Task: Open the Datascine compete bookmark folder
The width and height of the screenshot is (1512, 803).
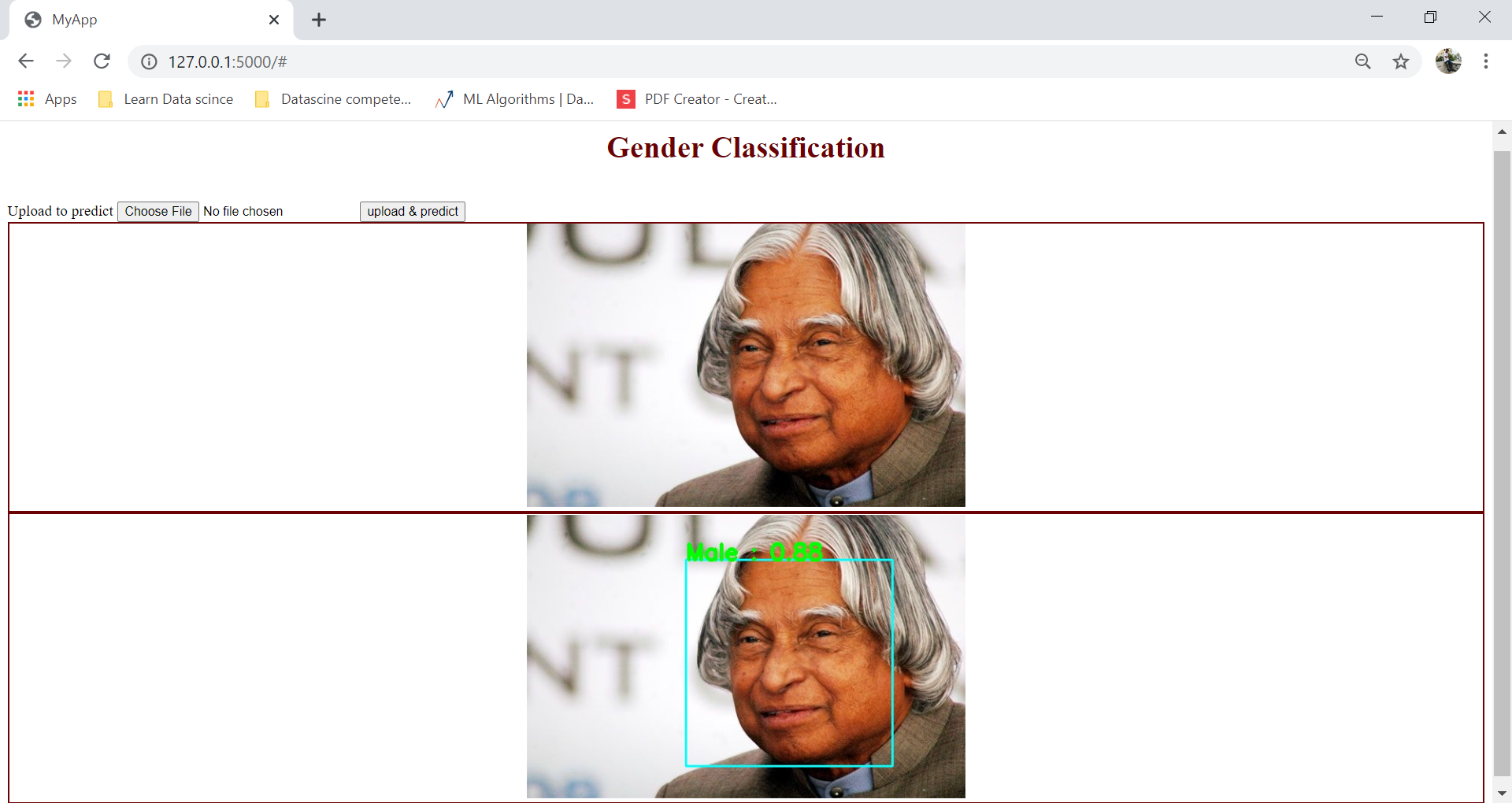Action: click(334, 98)
